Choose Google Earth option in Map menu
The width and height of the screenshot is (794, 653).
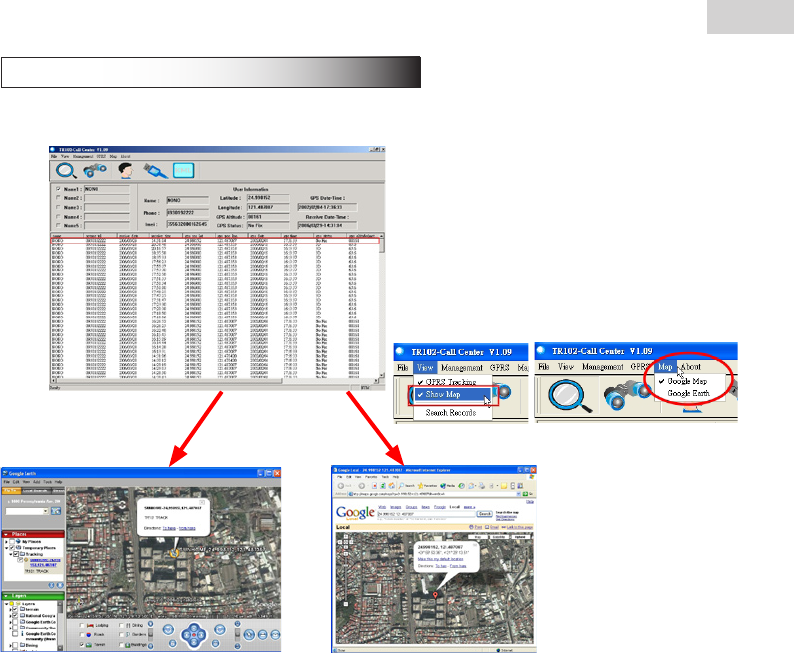click(688, 393)
